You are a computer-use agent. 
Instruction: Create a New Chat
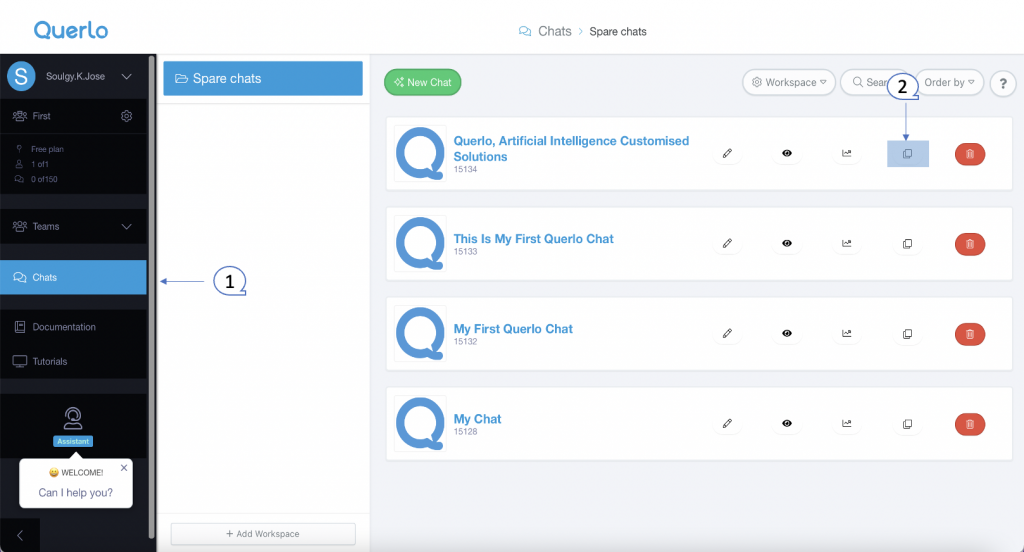pyautogui.click(x=423, y=82)
